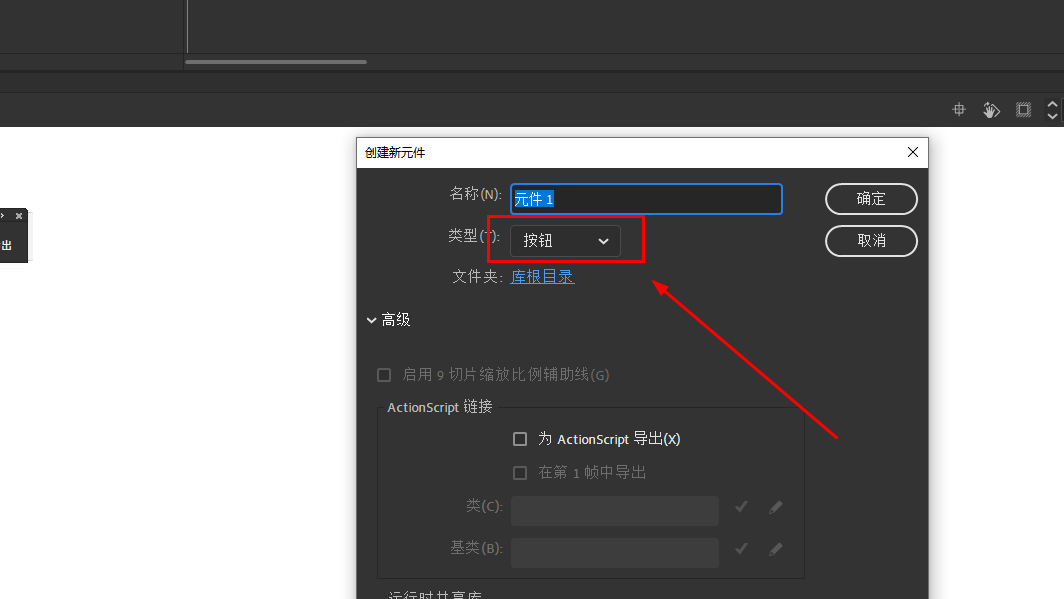Click edit pencil icon beside 基类(B) field
Screen dimensions: 1064x599
click(776, 549)
